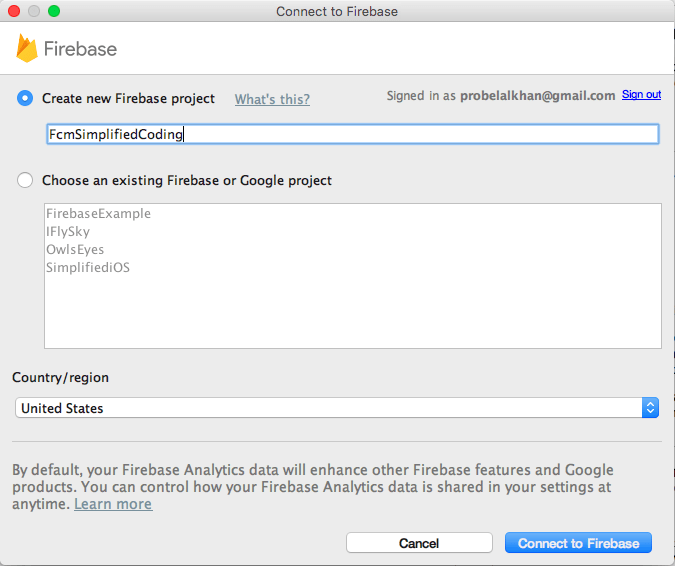675x566 pixels.
Task: Select Choose an existing Firebase or Google project
Action: pos(25,180)
